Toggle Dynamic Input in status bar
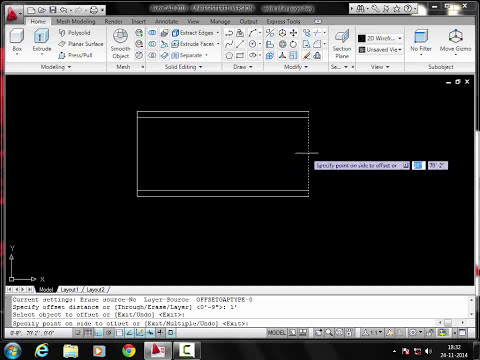The height and width of the screenshot is (360, 480). [x=150, y=332]
